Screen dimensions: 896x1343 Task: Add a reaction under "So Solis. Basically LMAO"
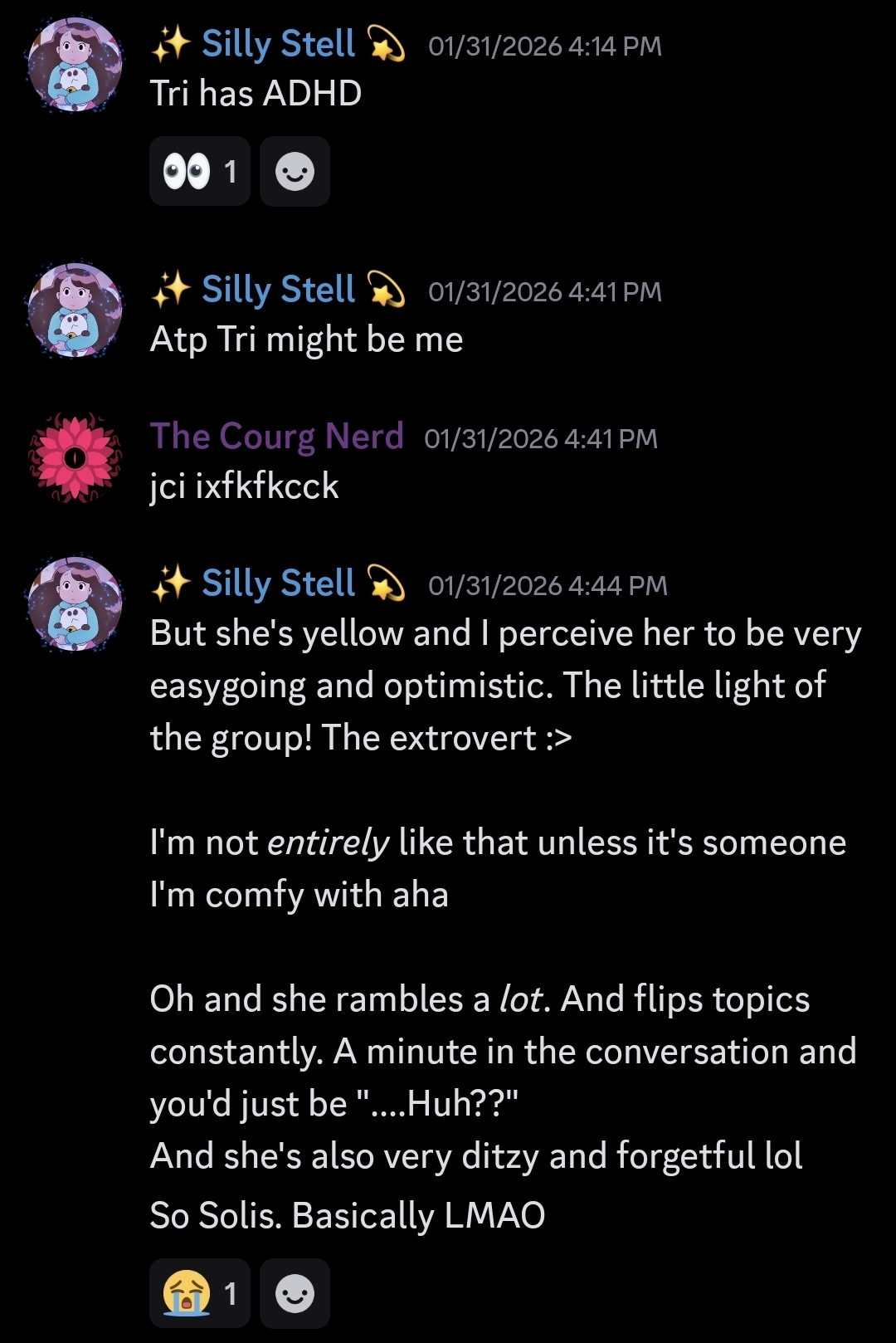pyautogui.click(x=295, y=1293)
